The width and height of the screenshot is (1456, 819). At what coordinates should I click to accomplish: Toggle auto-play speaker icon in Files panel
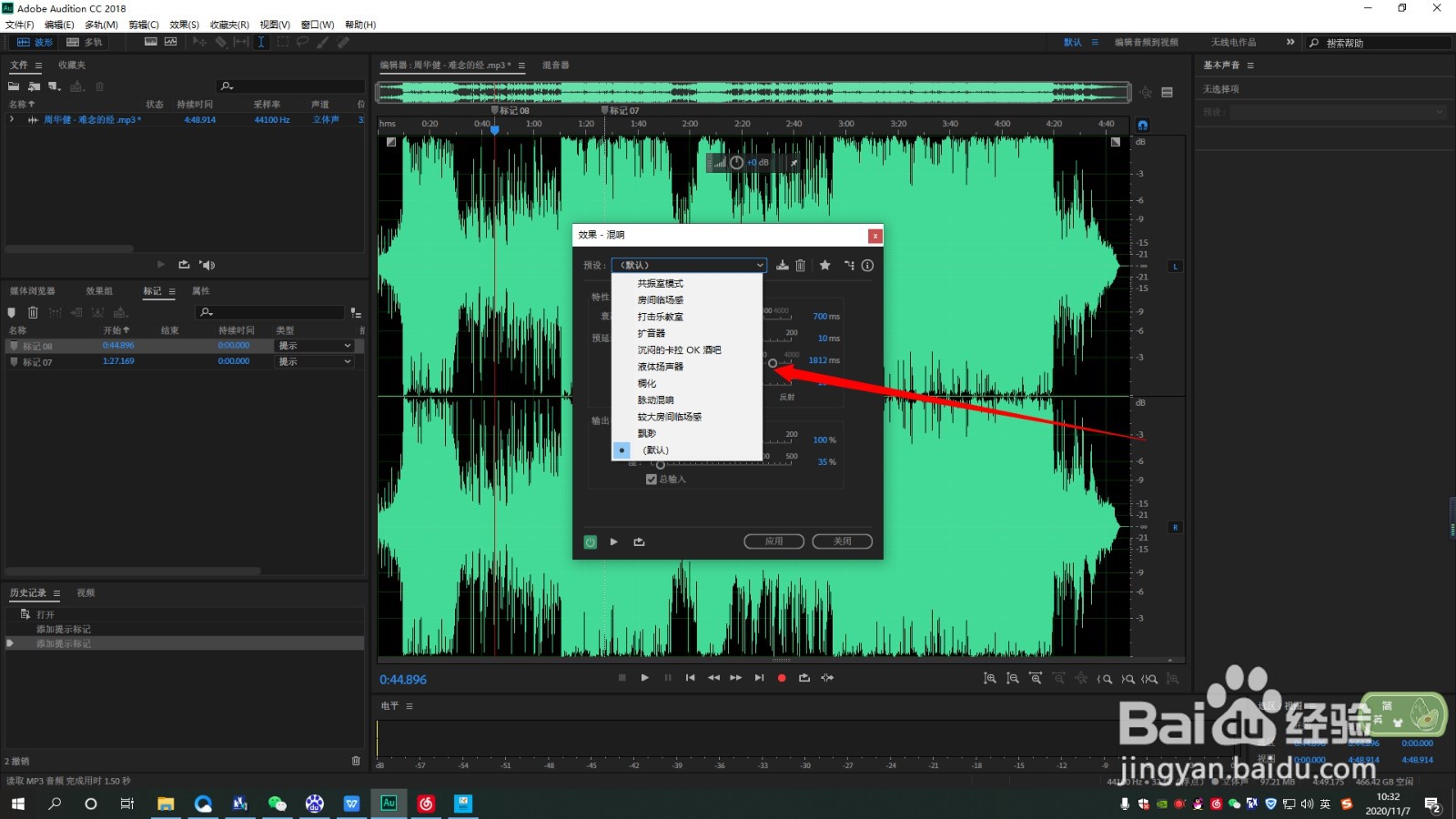click(207, 265)
